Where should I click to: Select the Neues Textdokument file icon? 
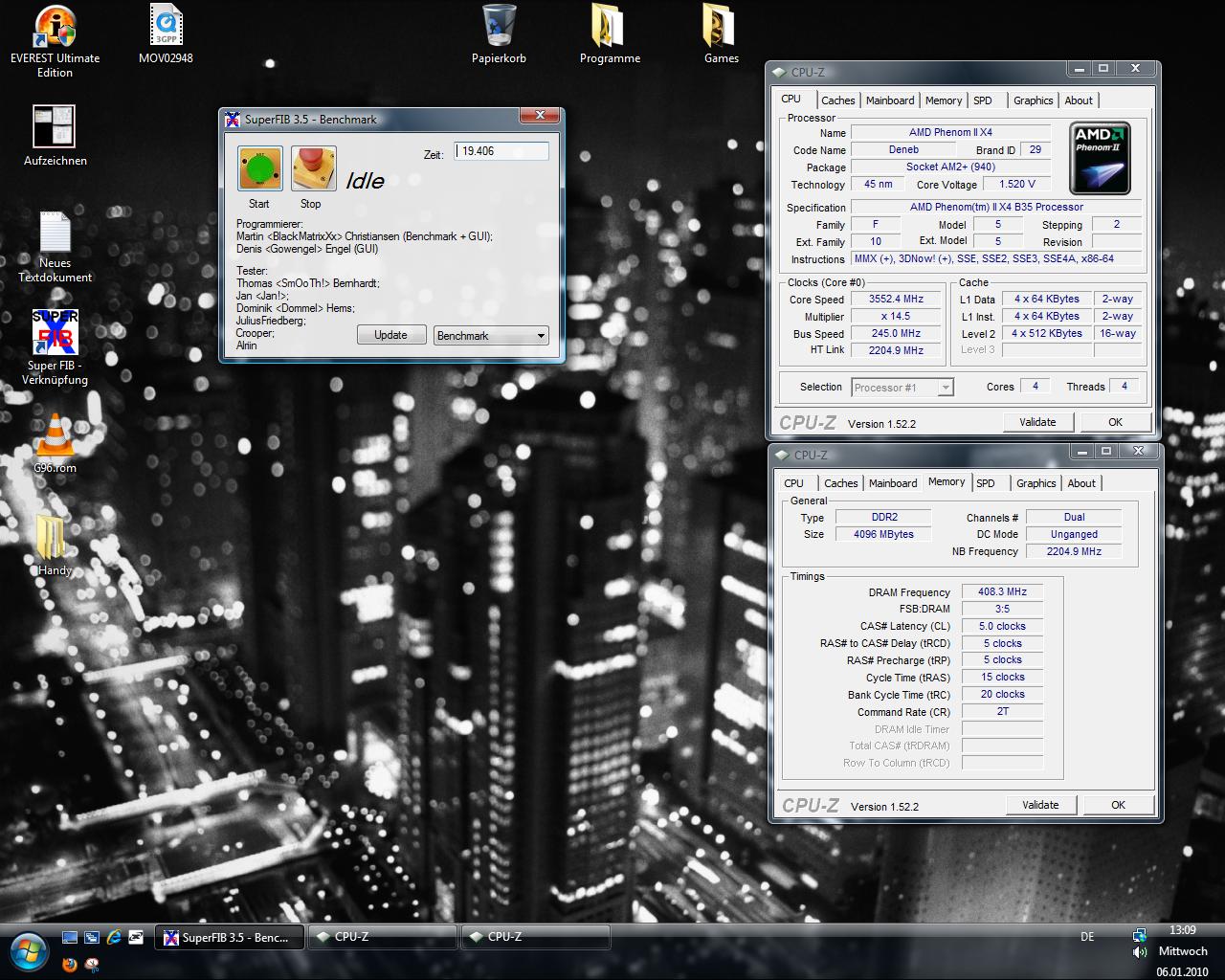pyautogui.click(x=55, y=246)
